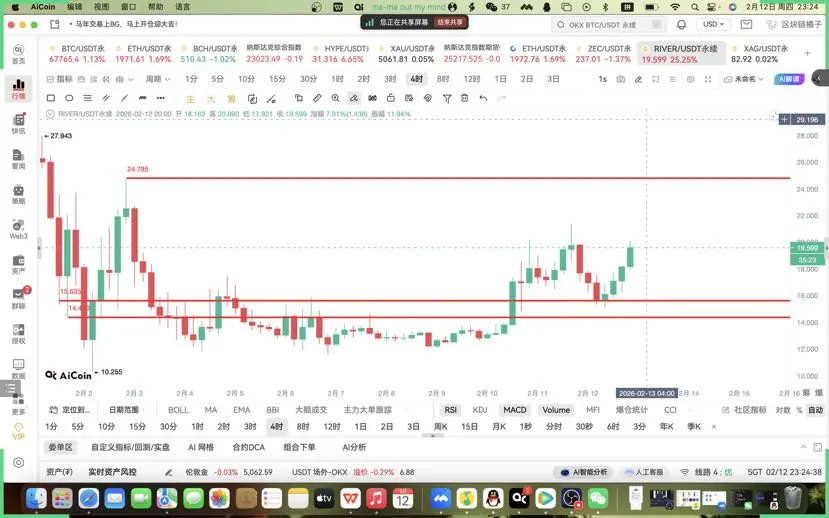Collapse the bottom order panel chevron

[x=803, y=447]
